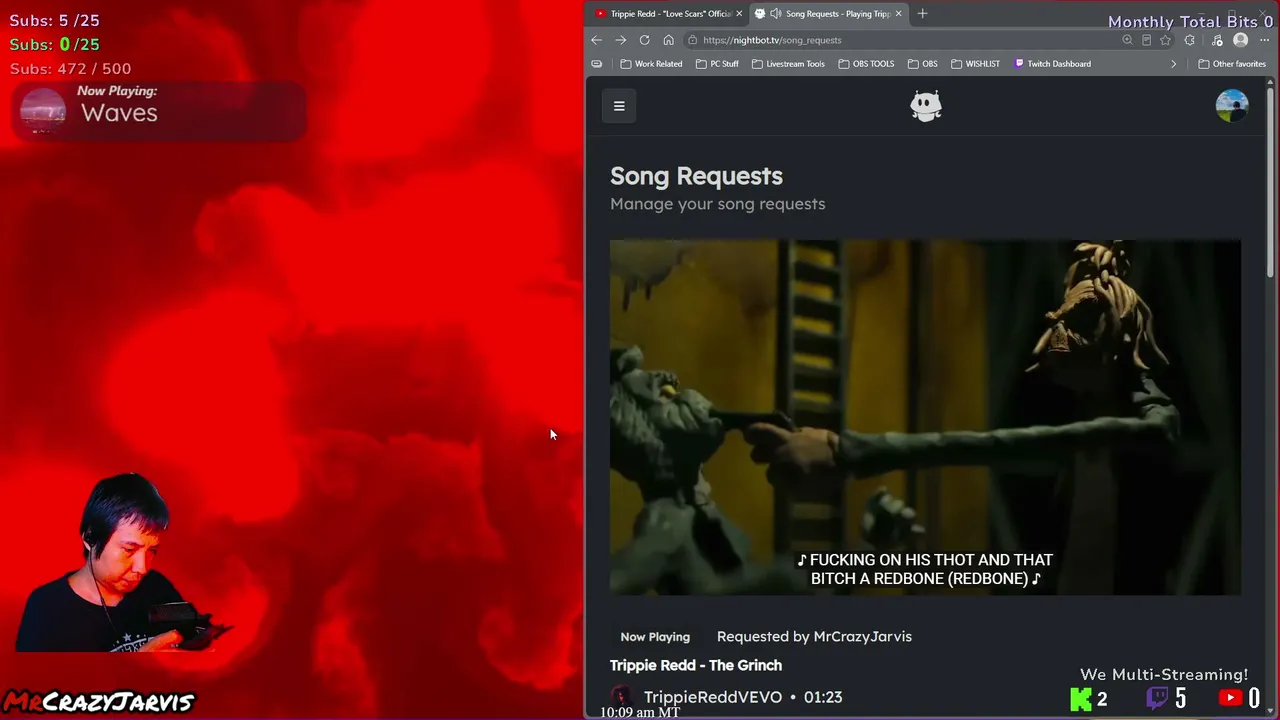
Task: Switch to the Song Requests tab
Action: (828, 14)
